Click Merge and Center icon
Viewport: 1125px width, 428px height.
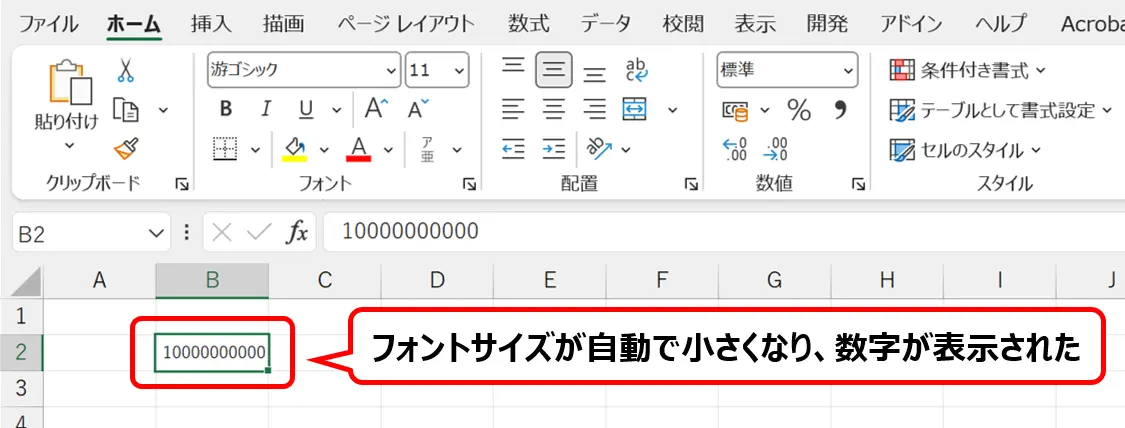[635, 110]
